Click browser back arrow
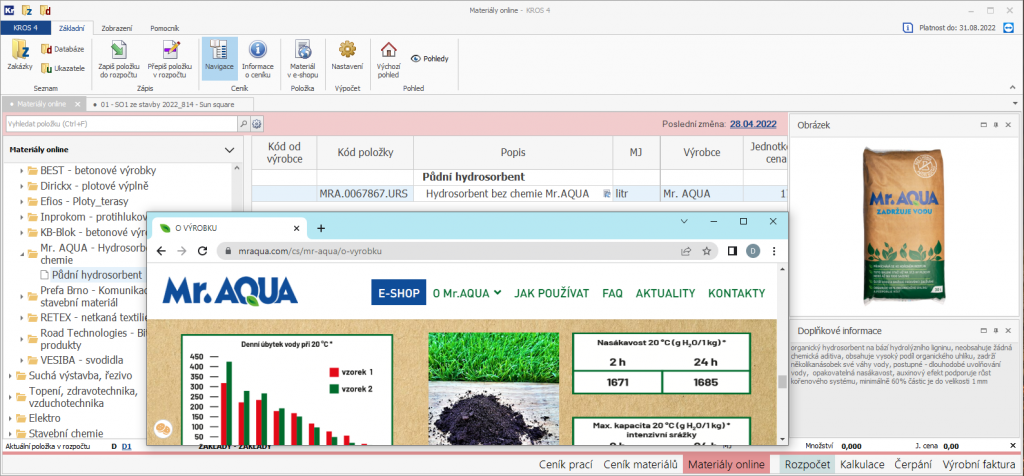The height and width of the screenshot is (476, 1024). coord(161,251)
